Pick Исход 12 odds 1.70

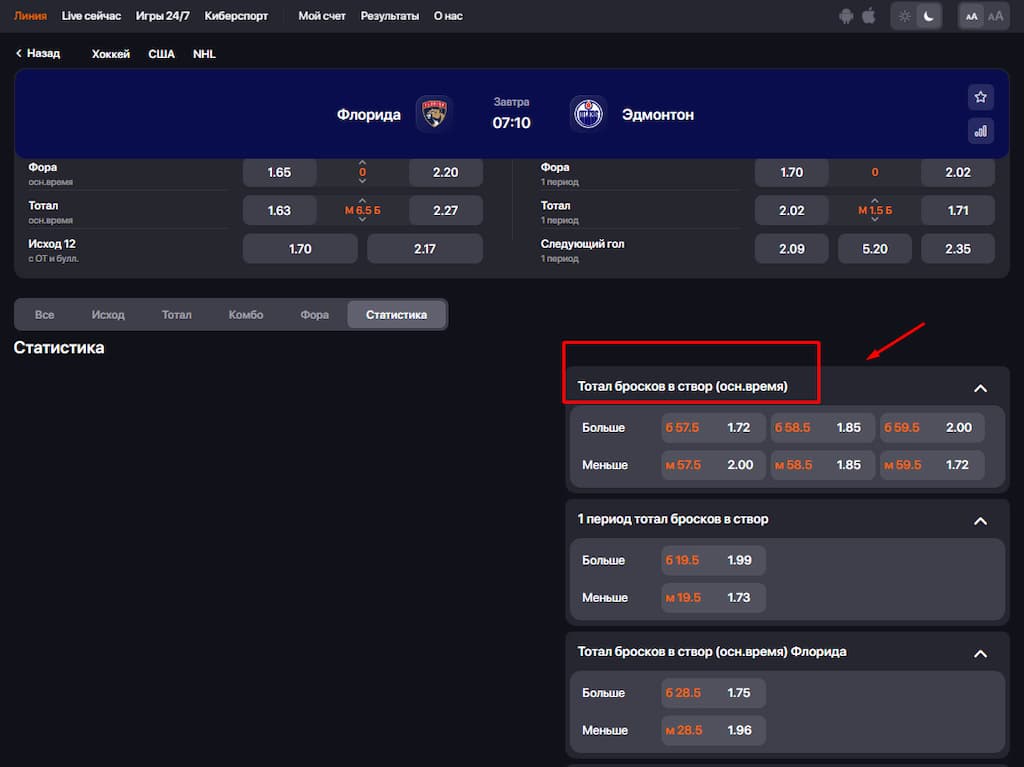click(300, 249)
